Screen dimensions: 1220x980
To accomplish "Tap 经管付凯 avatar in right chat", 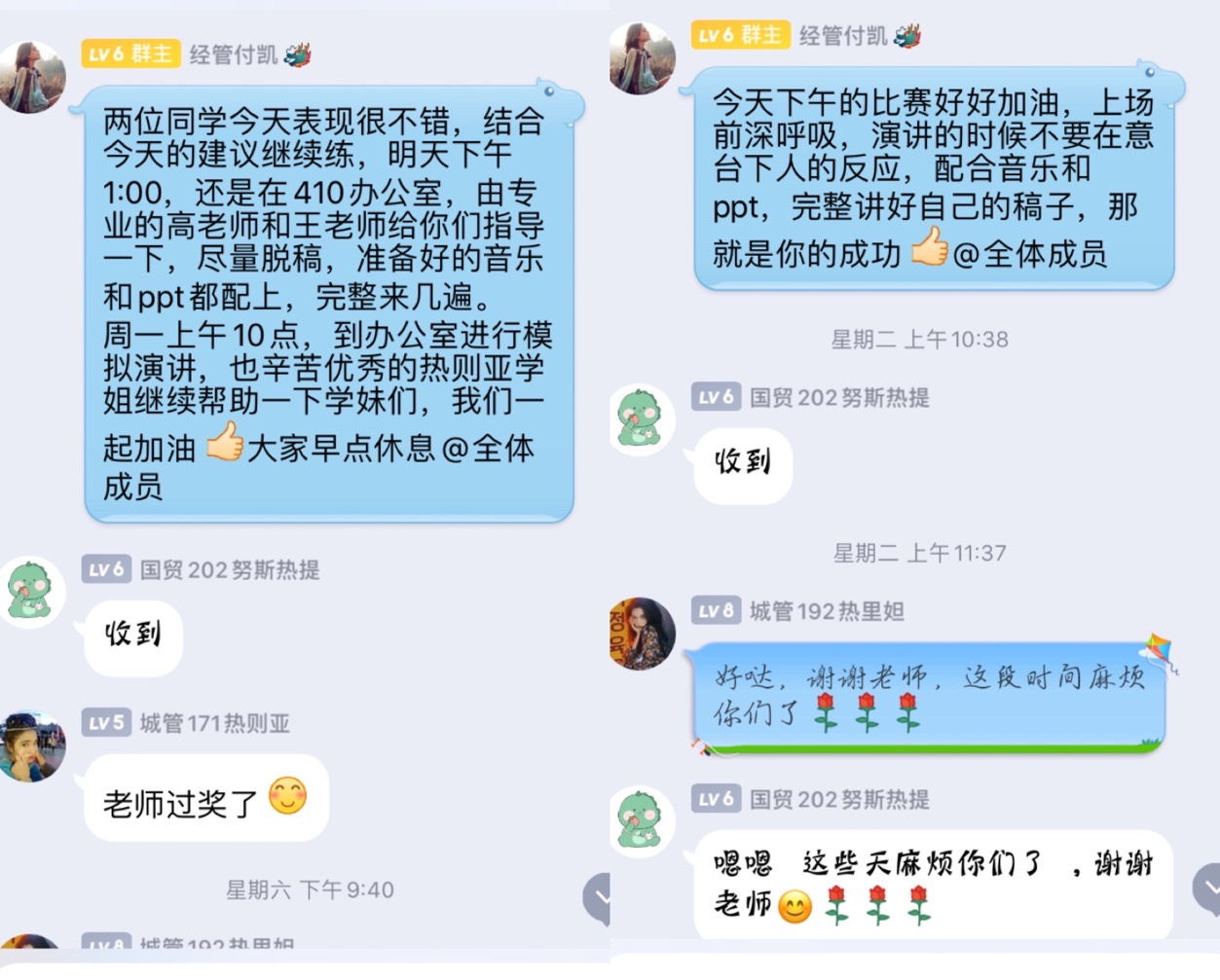I will [x=643, y=58].
